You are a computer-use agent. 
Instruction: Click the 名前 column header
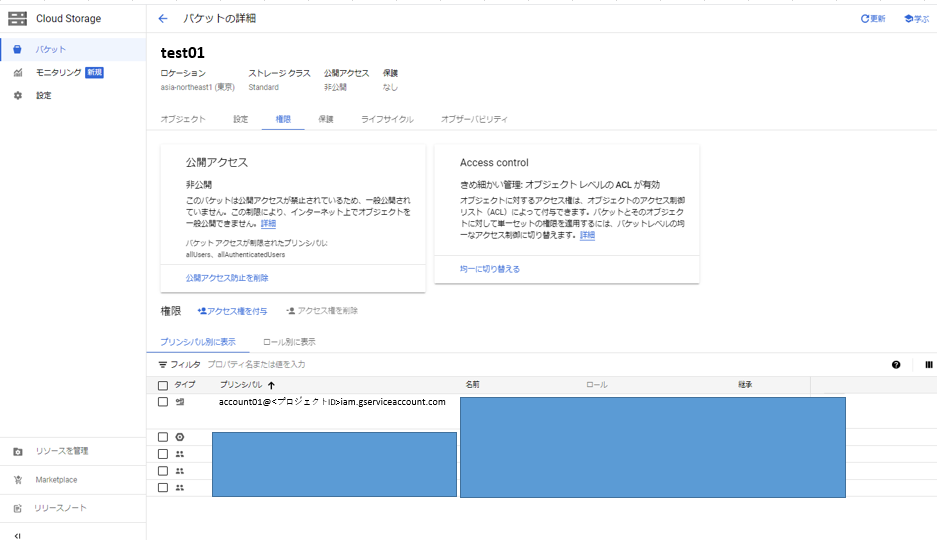click(x=472, y=385)
